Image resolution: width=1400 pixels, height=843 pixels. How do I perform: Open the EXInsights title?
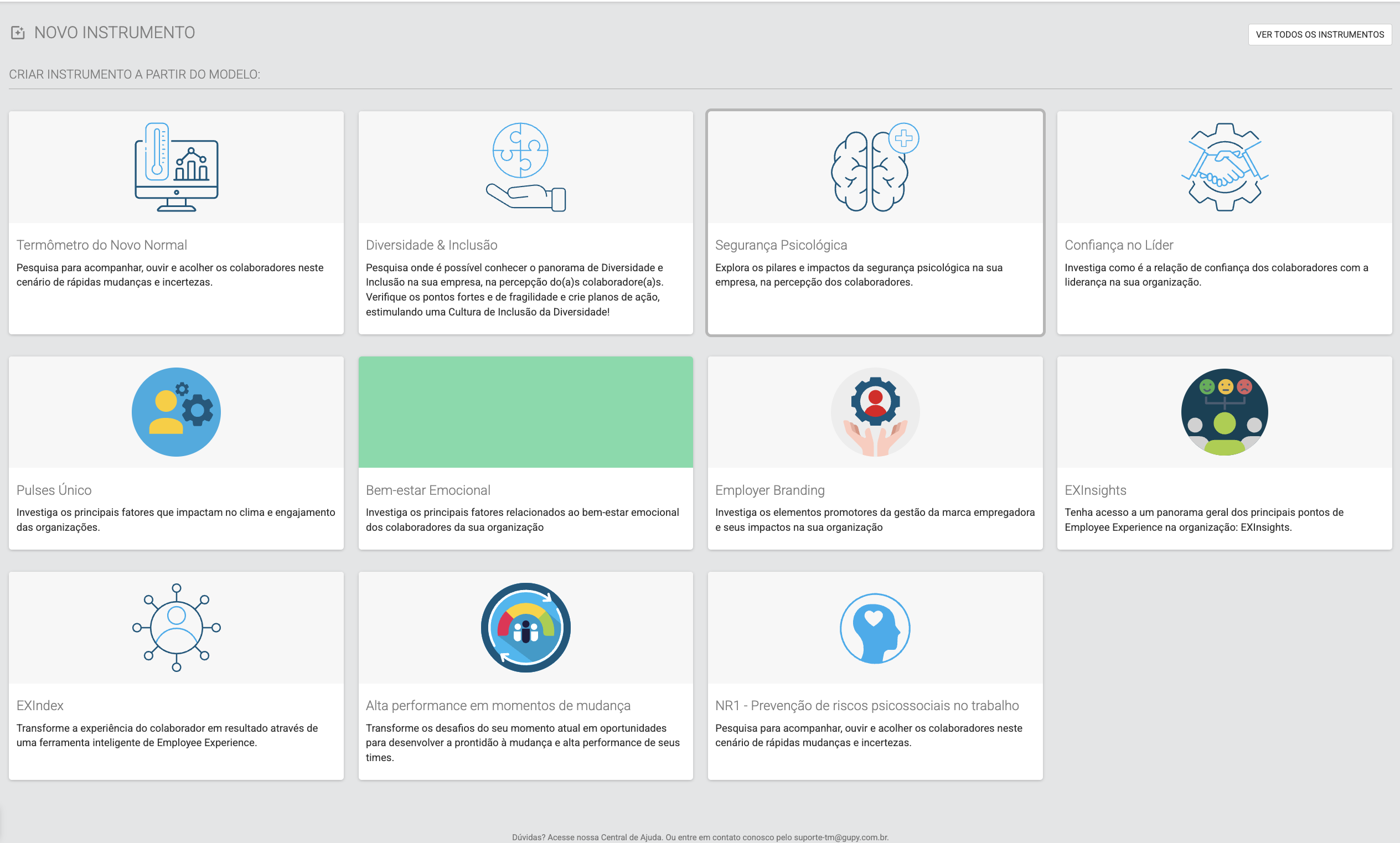point(1096,490)
